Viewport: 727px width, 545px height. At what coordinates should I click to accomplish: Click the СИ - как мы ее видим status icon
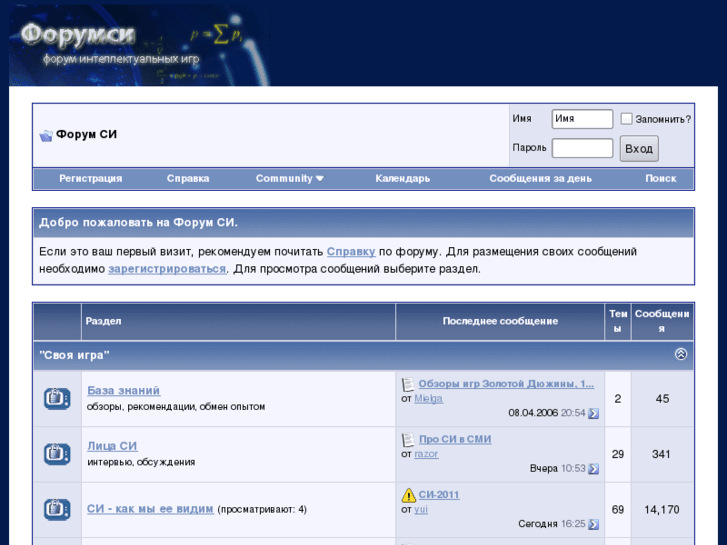[x=57, y=509]
